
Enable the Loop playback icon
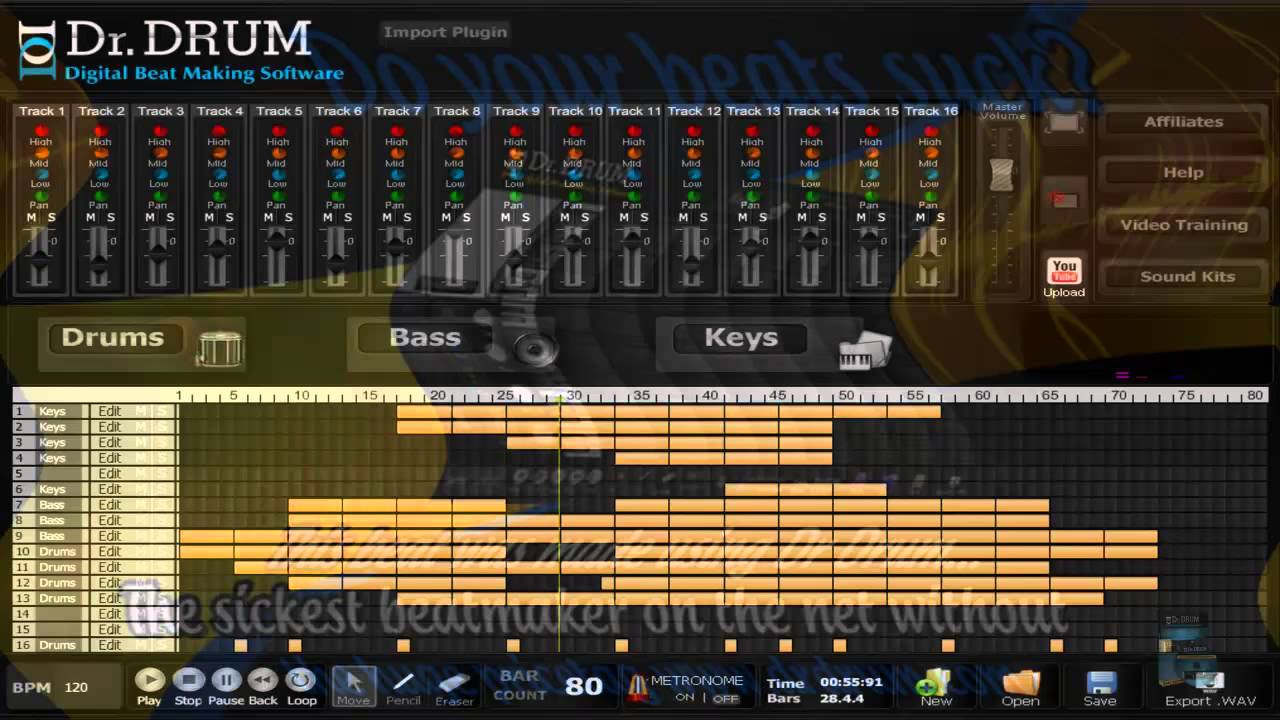(301, 681)
